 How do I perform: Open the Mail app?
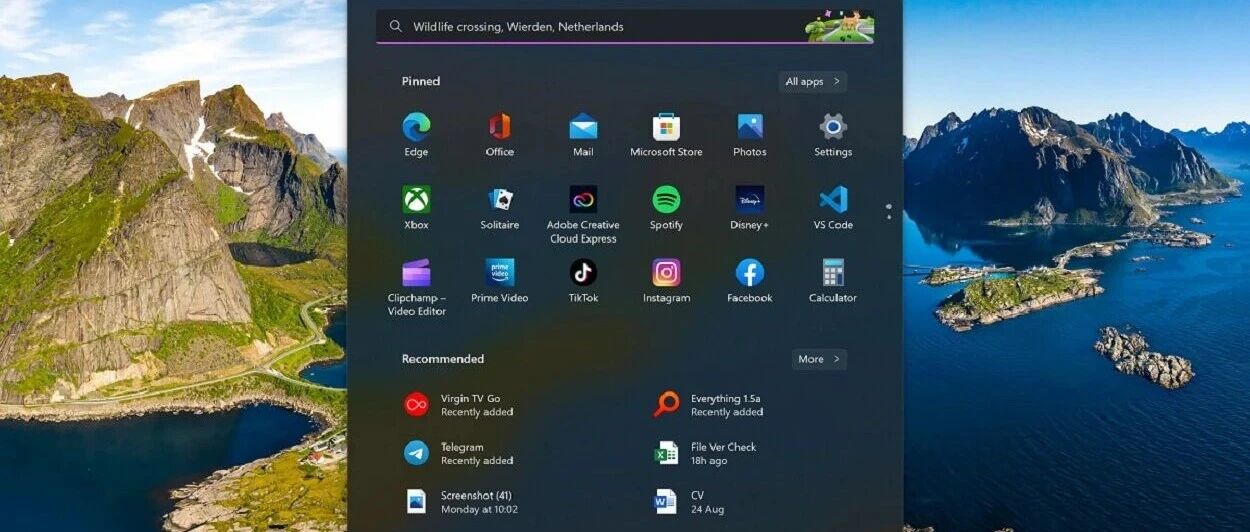click(x=583, y=127)
